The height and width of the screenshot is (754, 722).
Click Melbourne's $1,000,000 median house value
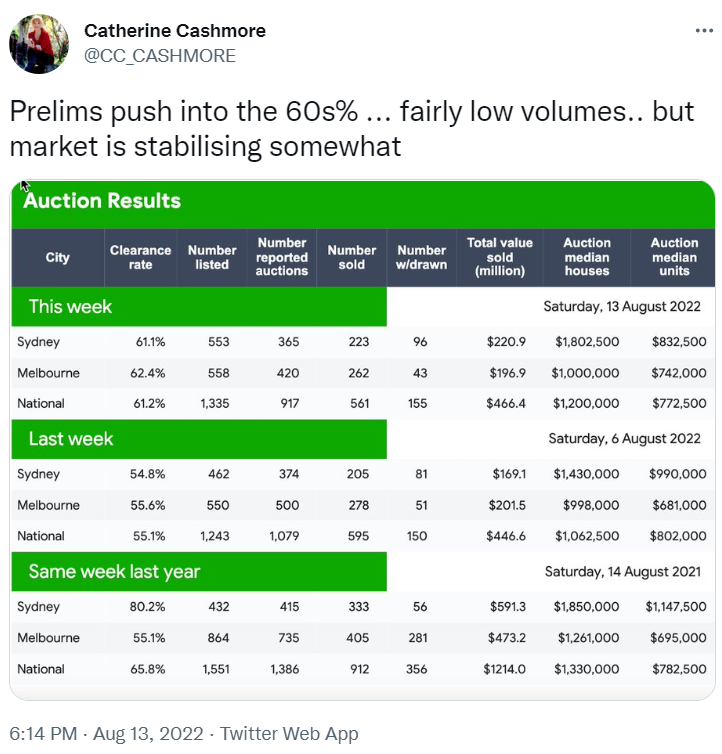pos(585,373)
